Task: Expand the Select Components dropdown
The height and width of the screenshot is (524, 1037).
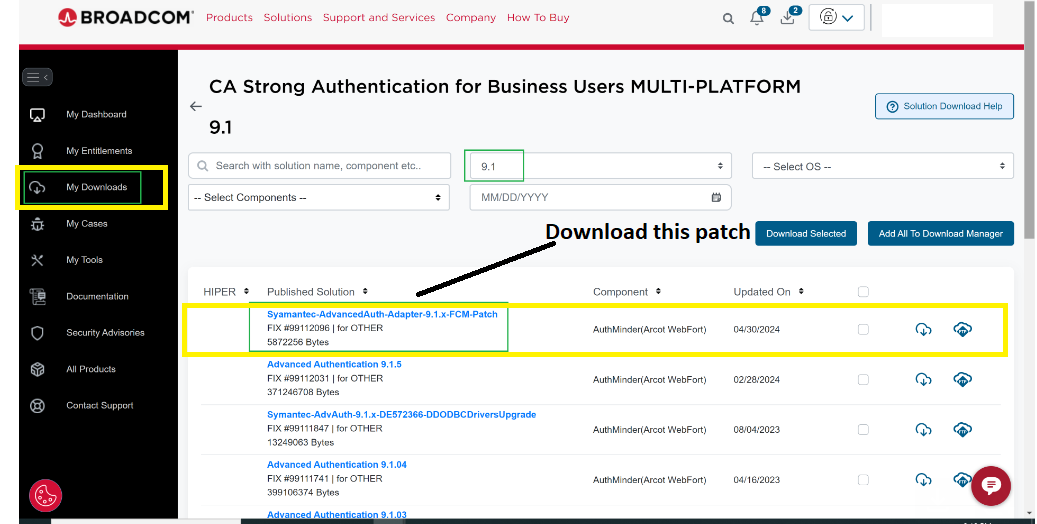Action: click(318, 198)
